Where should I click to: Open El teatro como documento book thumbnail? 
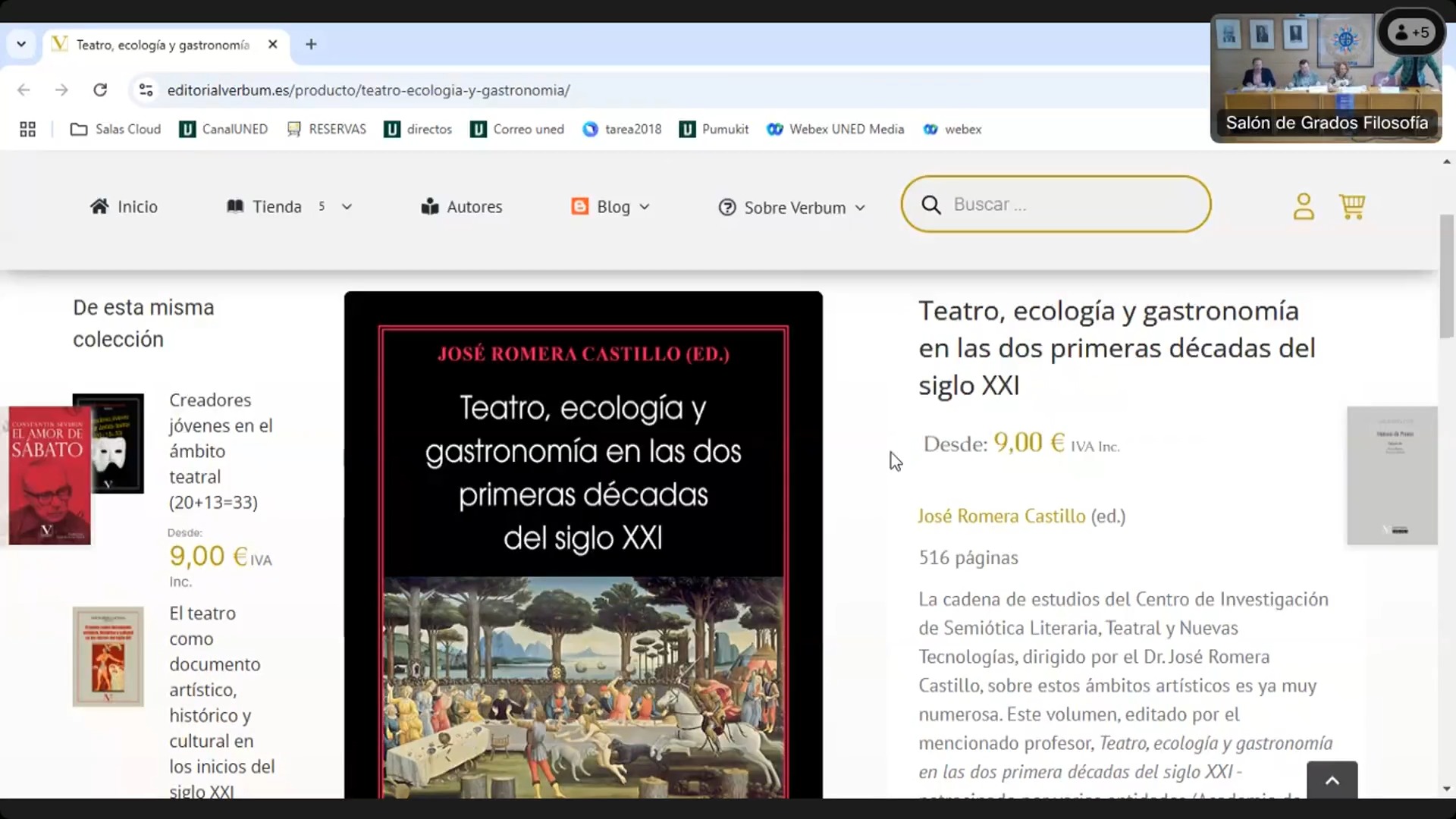pyautogui.click(x=108, y=657)
